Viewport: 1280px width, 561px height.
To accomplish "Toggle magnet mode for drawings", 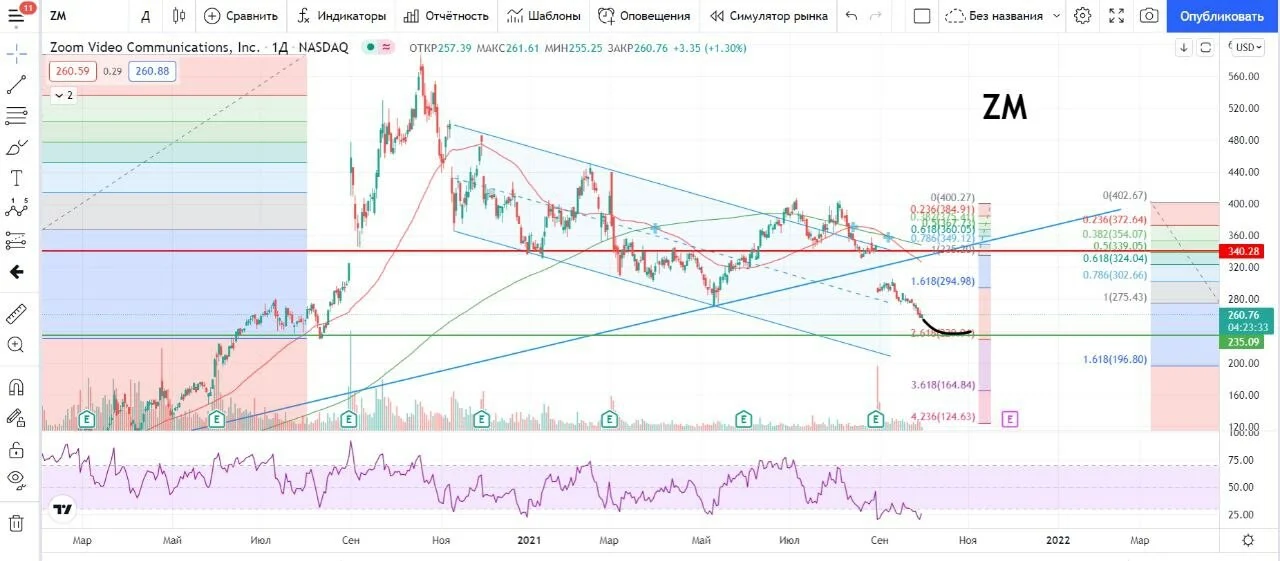I will 16,386.
